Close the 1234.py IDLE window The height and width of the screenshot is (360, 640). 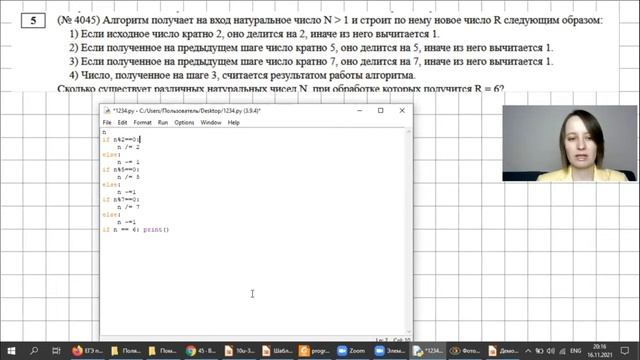[x=402, y=111]
